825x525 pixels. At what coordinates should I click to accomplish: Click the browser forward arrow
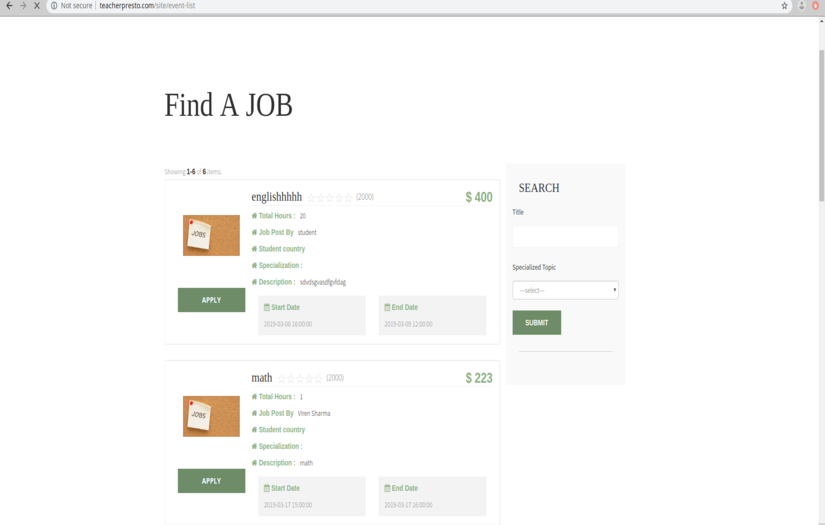click(23, 5)
